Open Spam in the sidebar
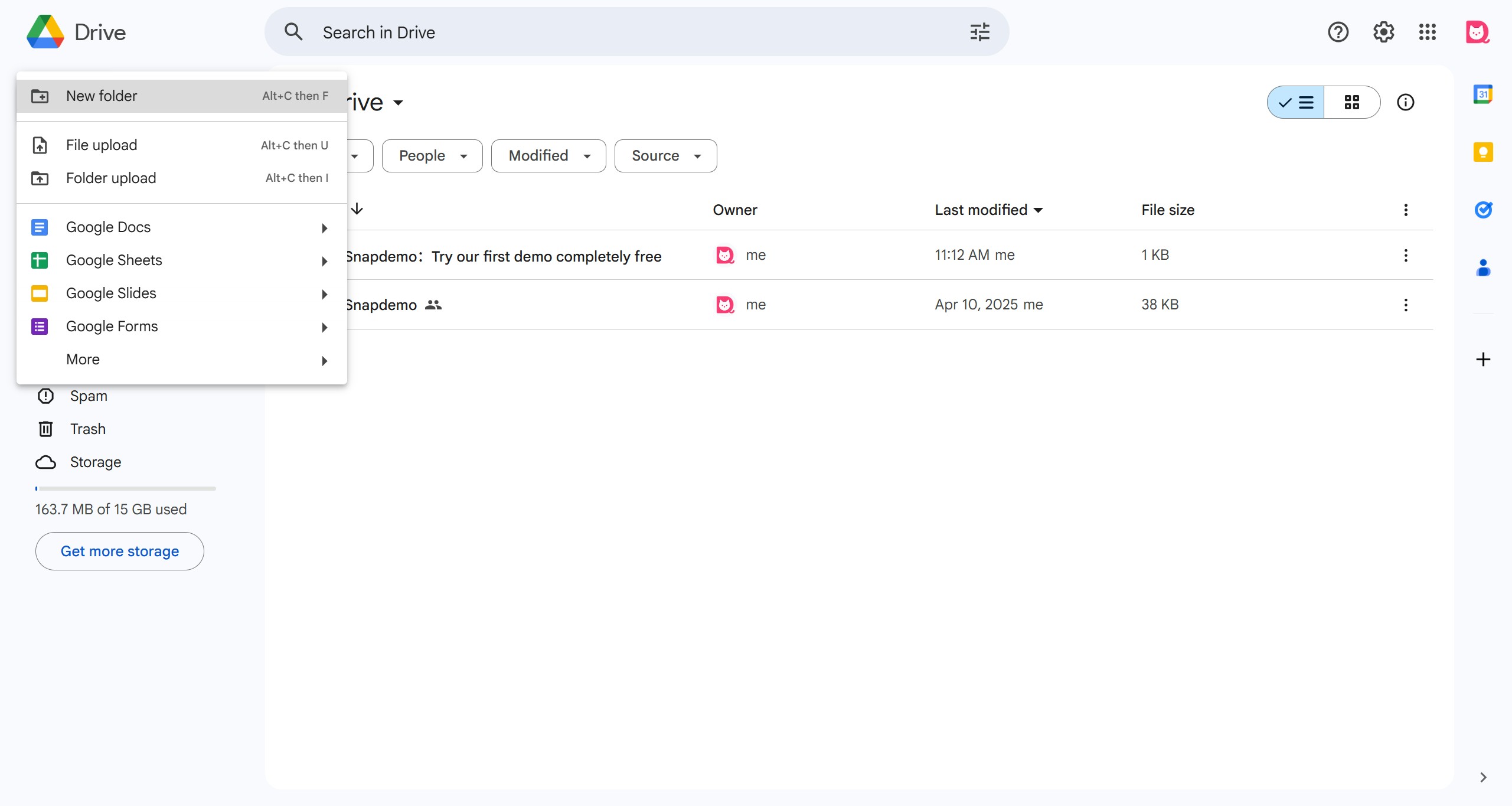The width and height of the screenshot is (1512, 806). tap(89, 396)
